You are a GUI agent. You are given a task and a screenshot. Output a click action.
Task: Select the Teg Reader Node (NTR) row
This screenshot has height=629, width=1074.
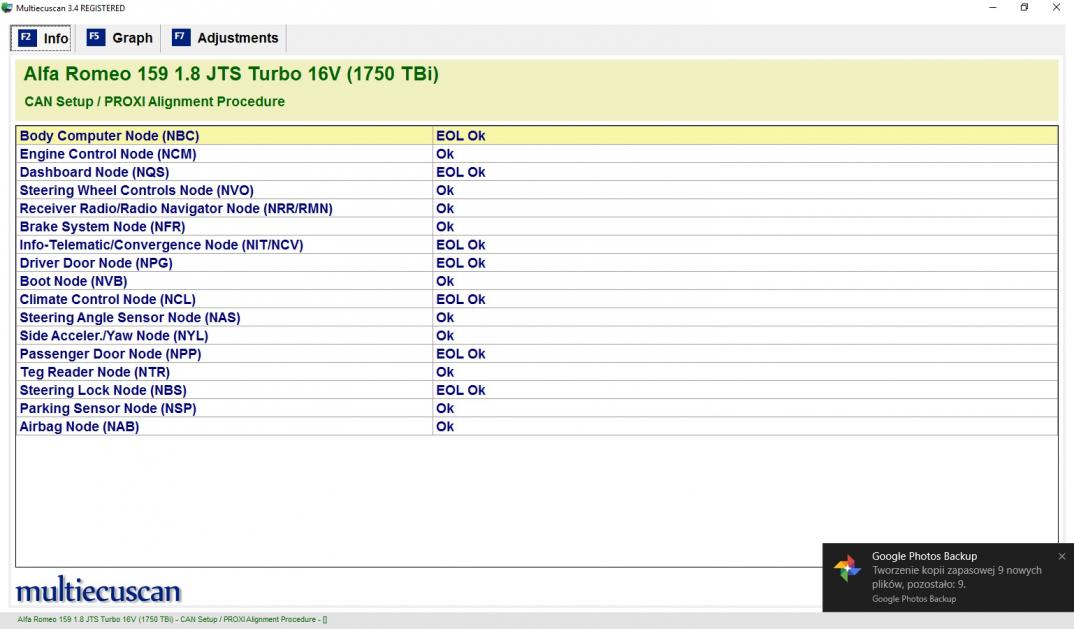(x=537, y=372)
